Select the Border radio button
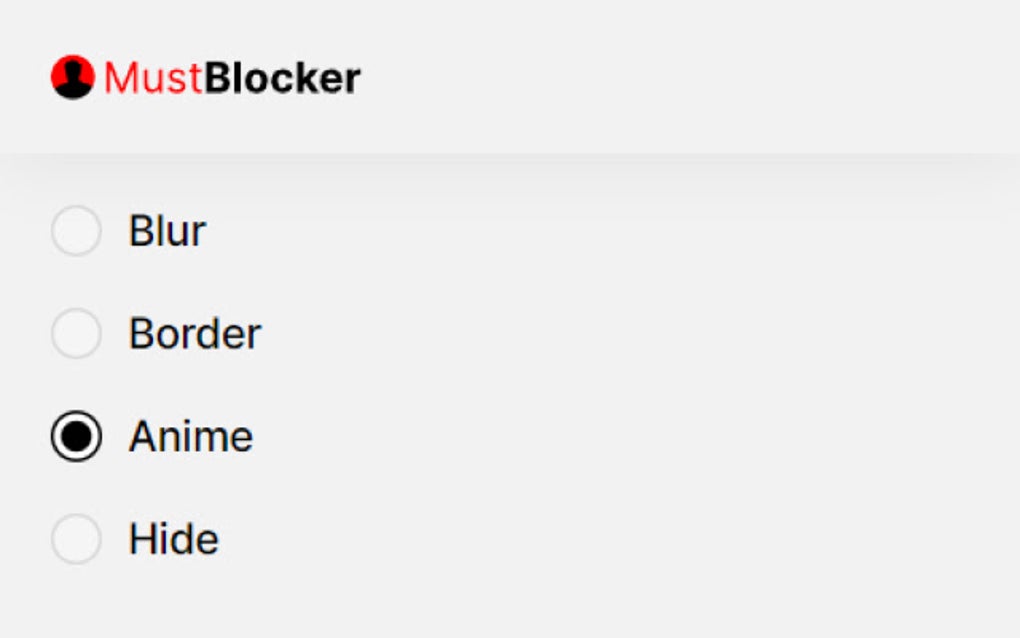This screenshot has width=1020, height=638. pyautogui.click(x=76, y=334)
